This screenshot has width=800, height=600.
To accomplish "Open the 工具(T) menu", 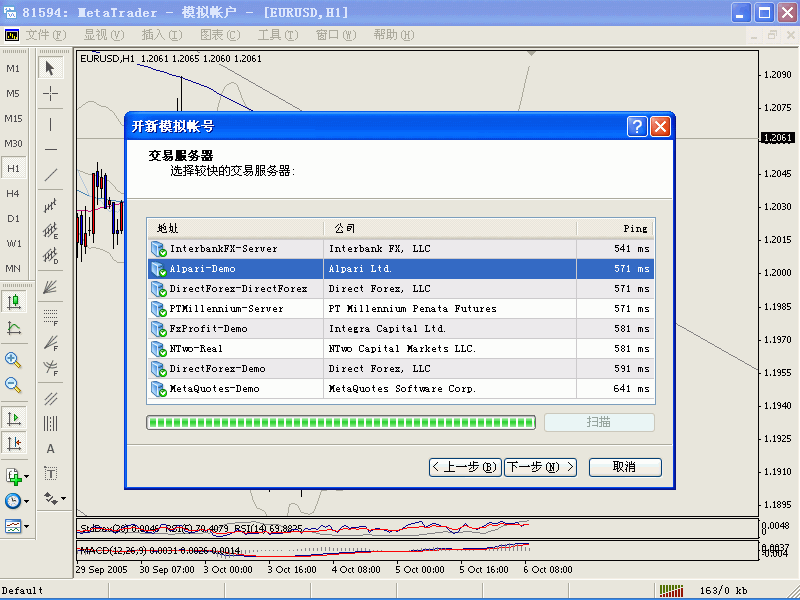I will click(278, 35).
